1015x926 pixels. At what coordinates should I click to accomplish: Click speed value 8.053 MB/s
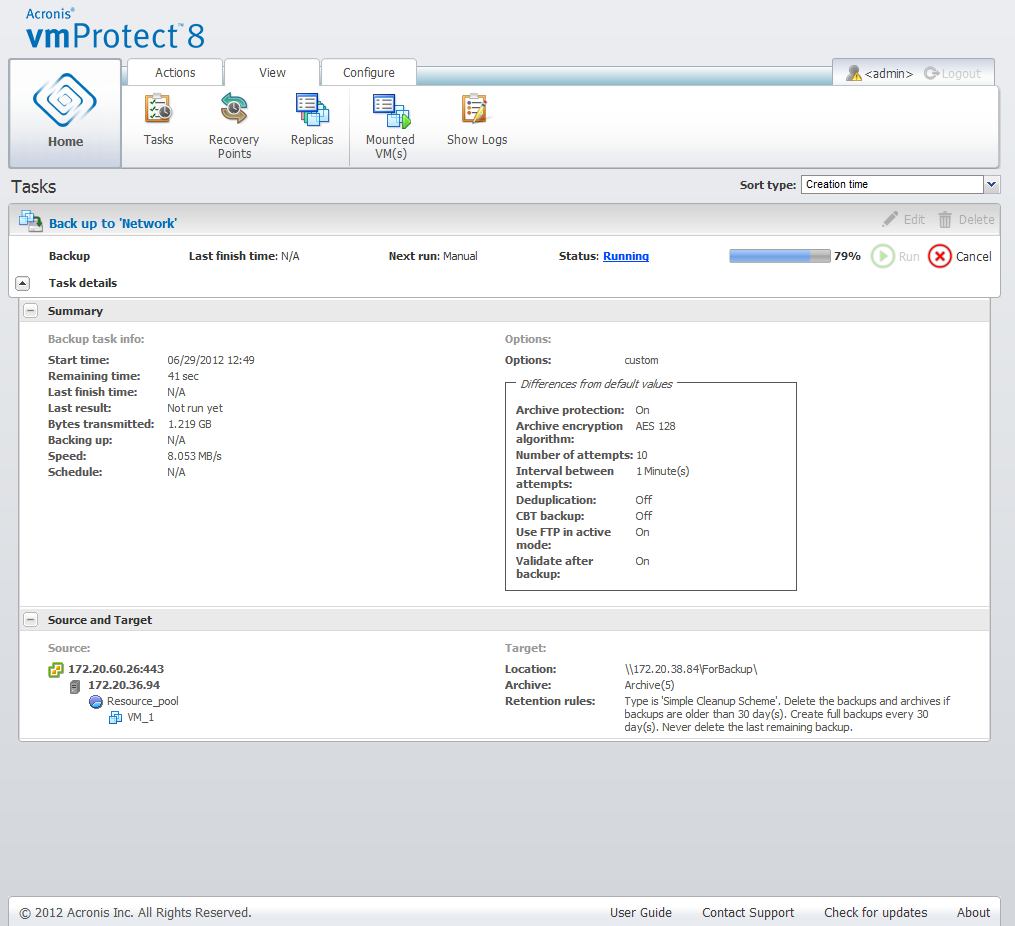(194, 456)
